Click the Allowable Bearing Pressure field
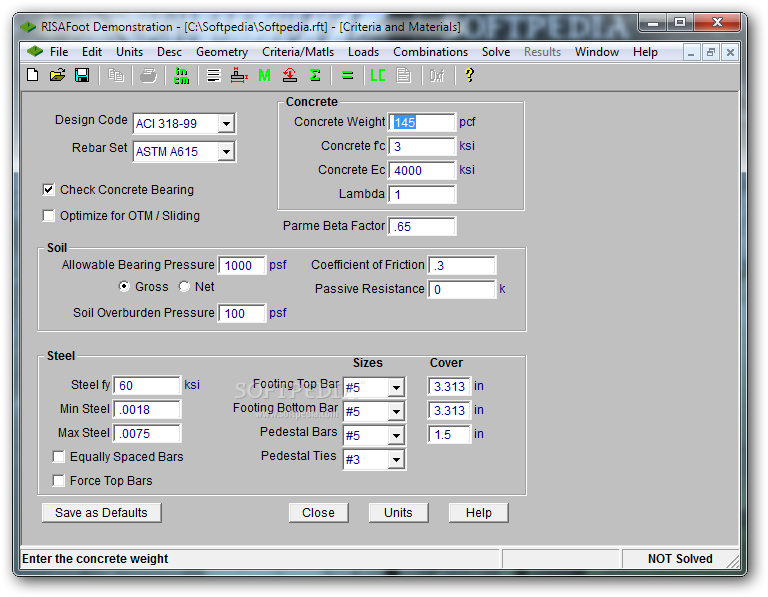Screen dimensions: 768x597 point(242,265)
